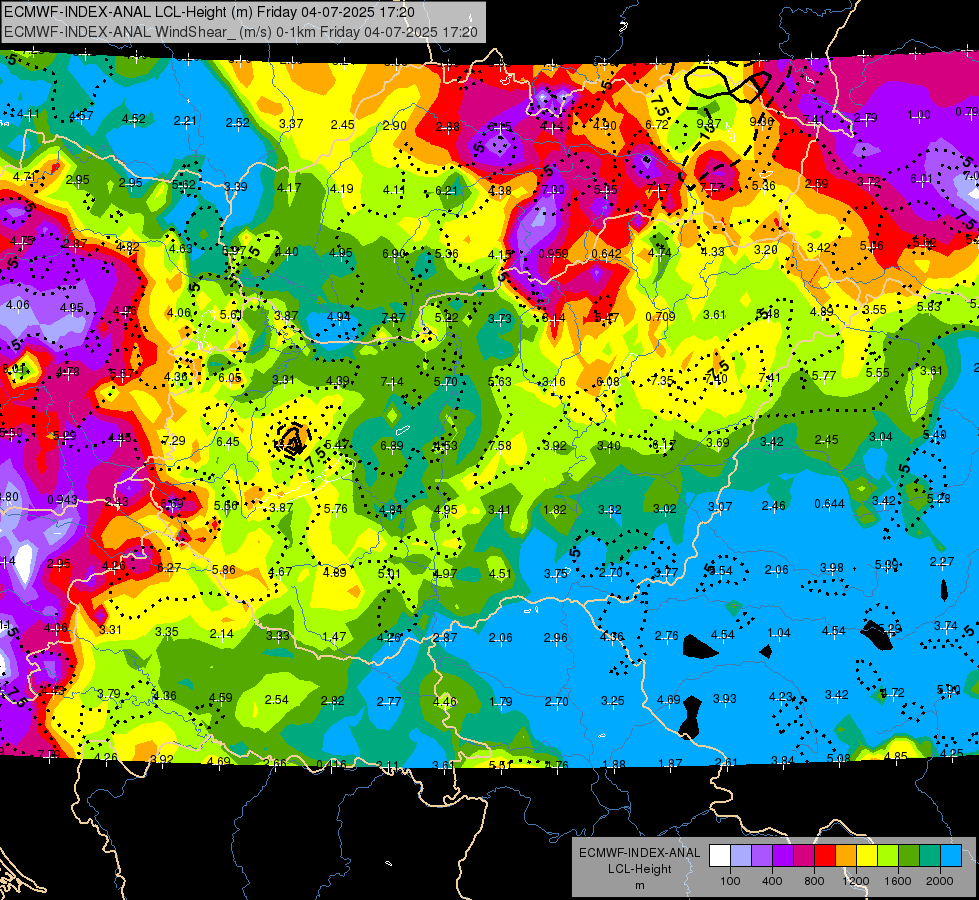Click the bright yellow legend swatch
The image size is (979, 900).
point(867,856)
